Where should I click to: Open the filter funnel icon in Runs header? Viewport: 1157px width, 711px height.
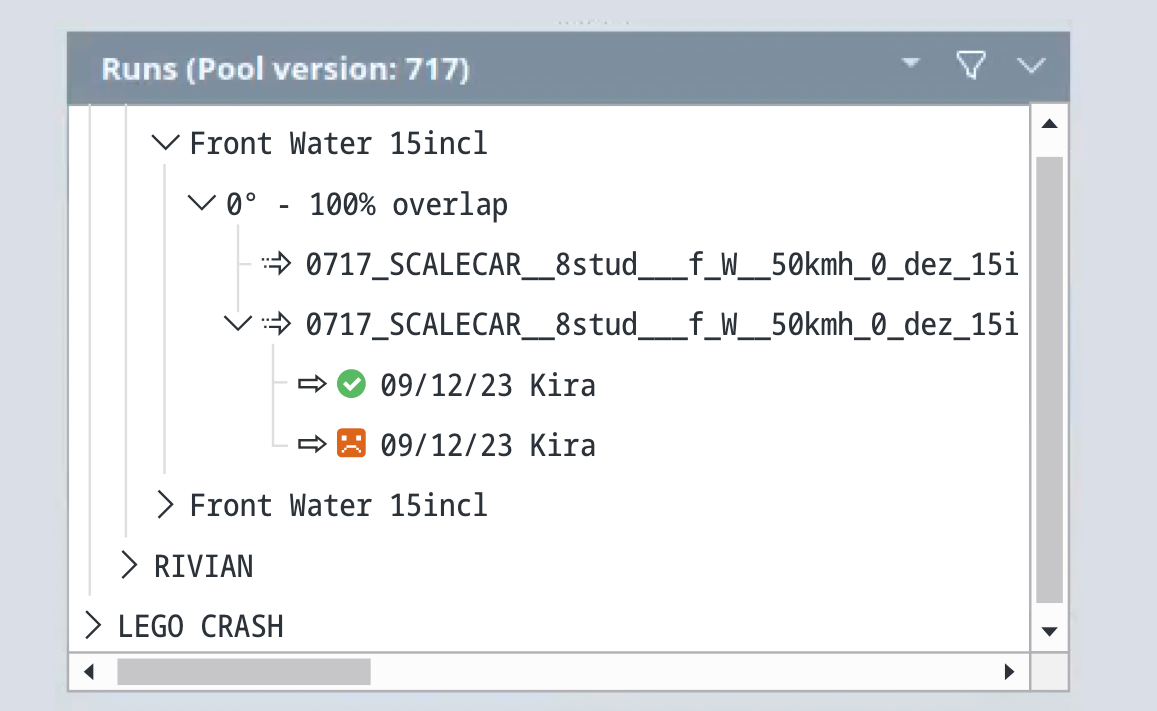(x=970, y=65)
